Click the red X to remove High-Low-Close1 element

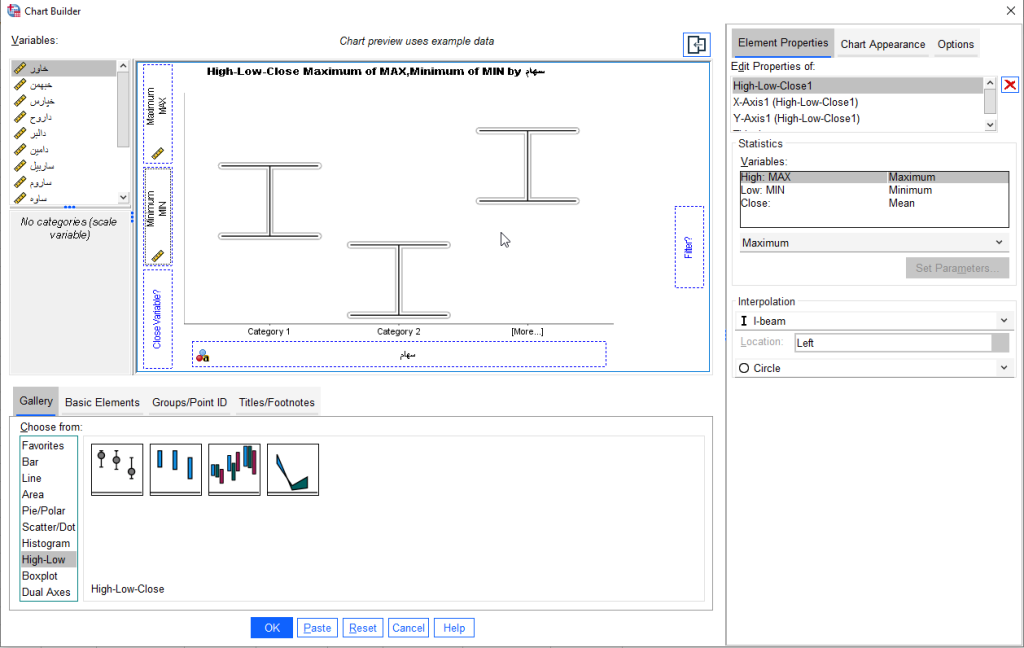pyautogui.click(x=1010, y=84)
